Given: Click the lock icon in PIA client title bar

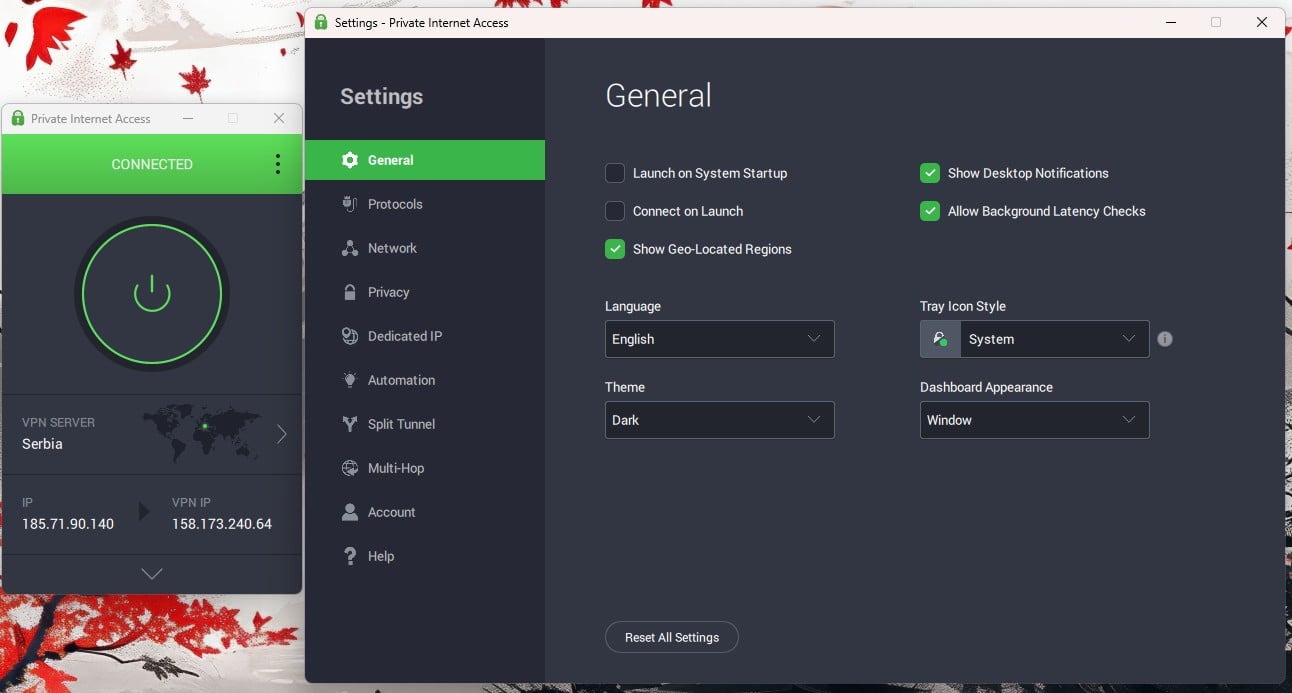Looking at the screenshot, I should coord(17,118).
